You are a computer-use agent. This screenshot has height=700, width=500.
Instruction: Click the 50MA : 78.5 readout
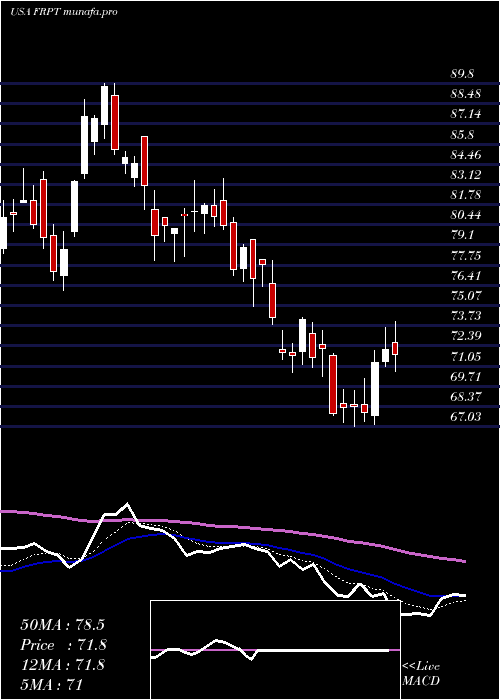(62, 625)
